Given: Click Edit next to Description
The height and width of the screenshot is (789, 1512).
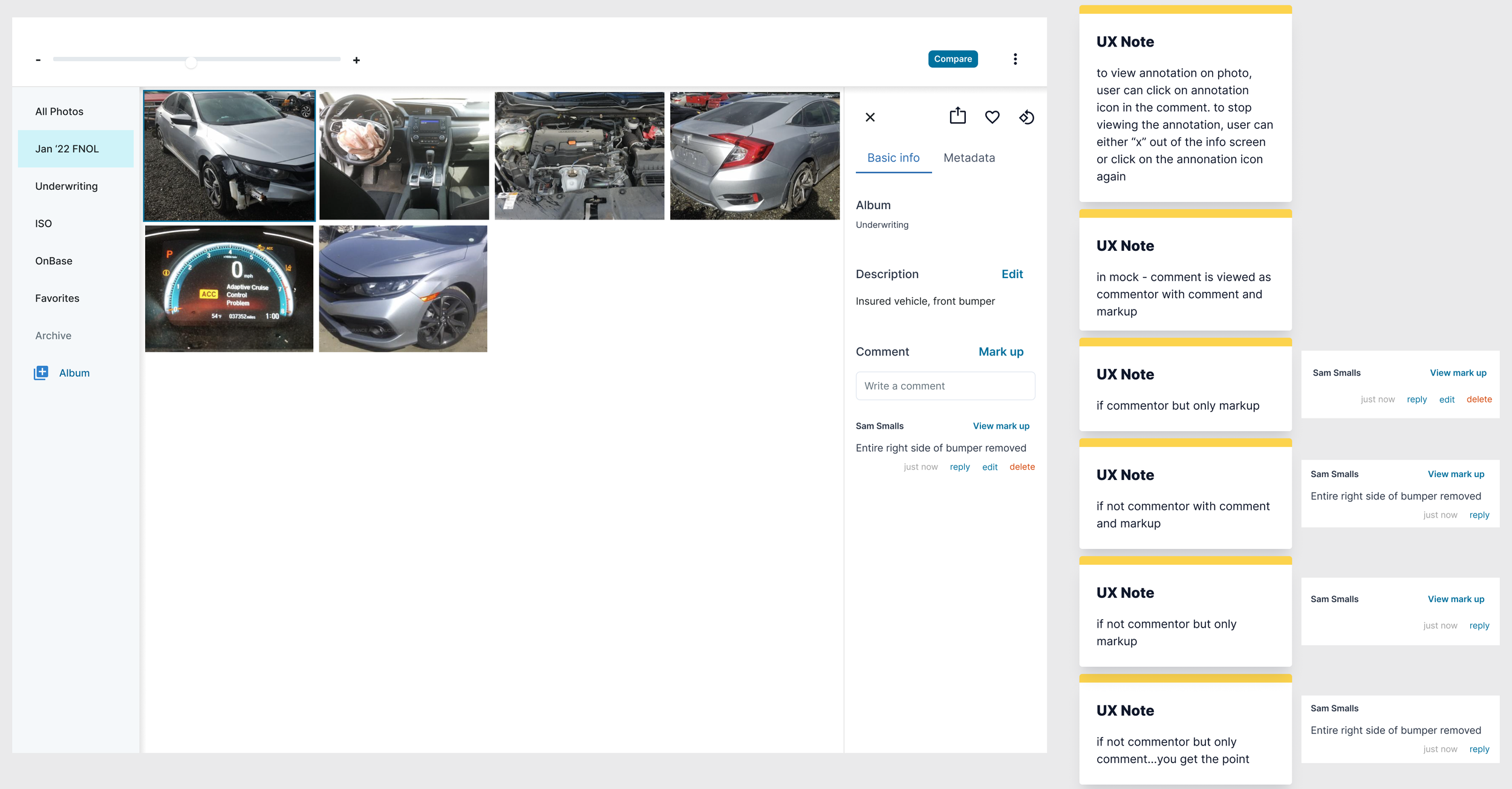Looking at the screenshot, I should [1012, 274].
